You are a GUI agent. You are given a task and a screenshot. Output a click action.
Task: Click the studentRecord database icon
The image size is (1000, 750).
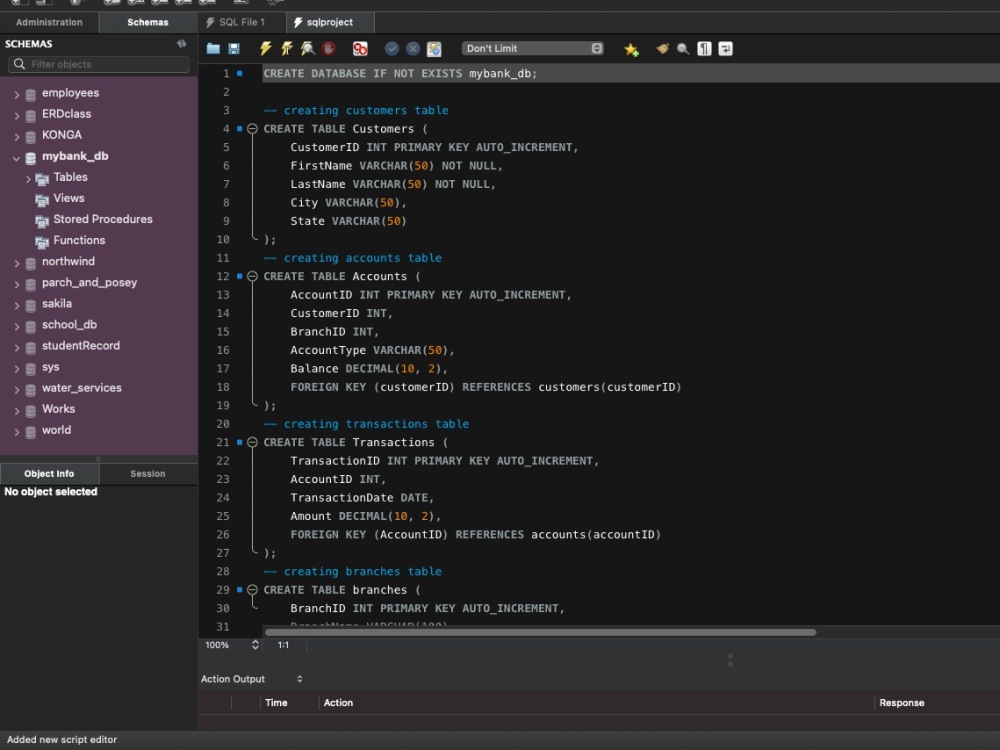pyautogui.click(x=30, y=348)
